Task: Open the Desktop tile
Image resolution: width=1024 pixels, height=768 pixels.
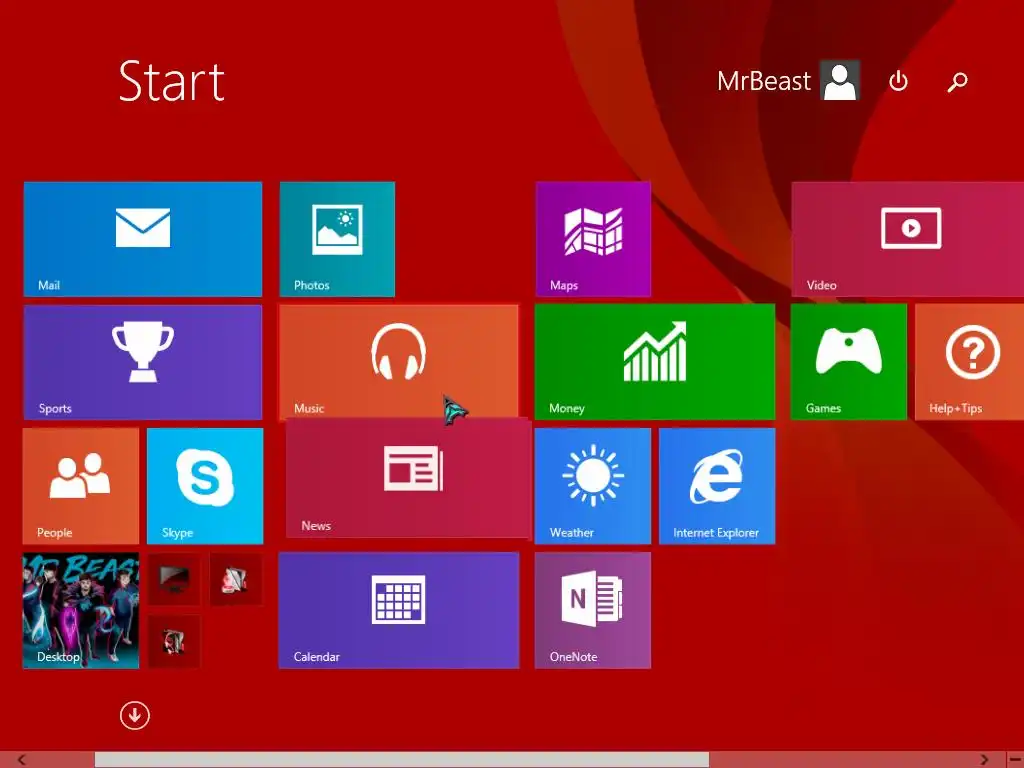Action: pos(81,611)
